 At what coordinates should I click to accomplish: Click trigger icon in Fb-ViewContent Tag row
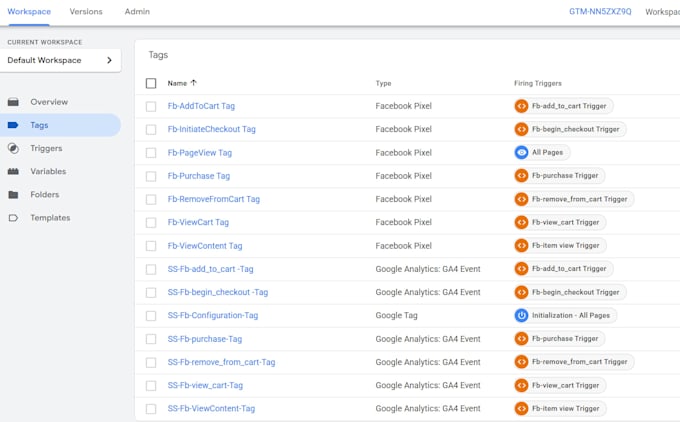[521, 245]
